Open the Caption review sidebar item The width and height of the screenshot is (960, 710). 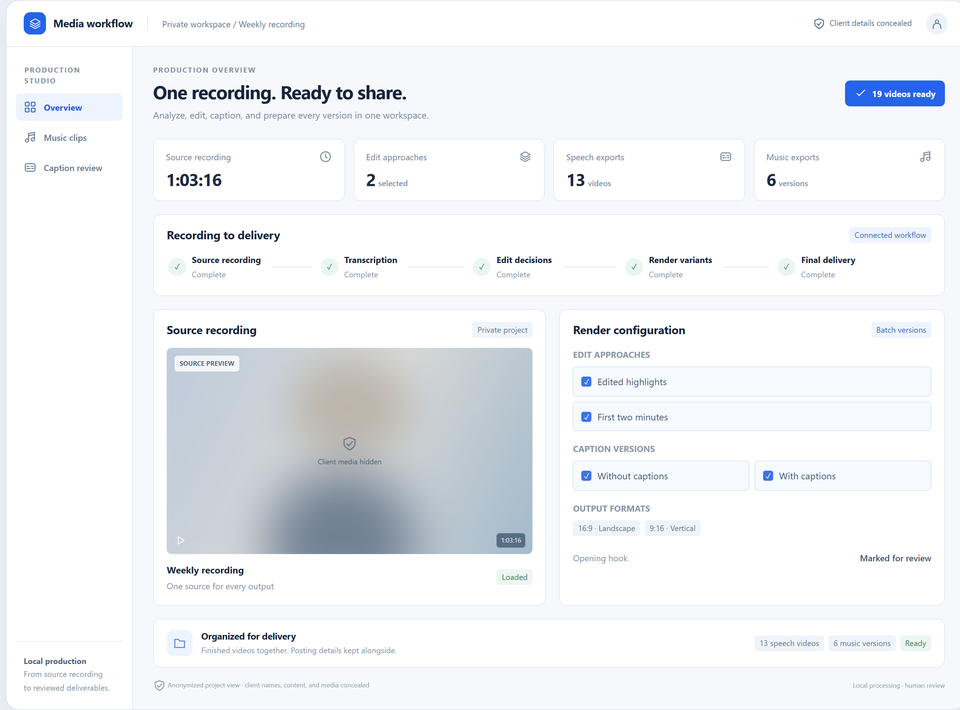(x=69, y=168)
